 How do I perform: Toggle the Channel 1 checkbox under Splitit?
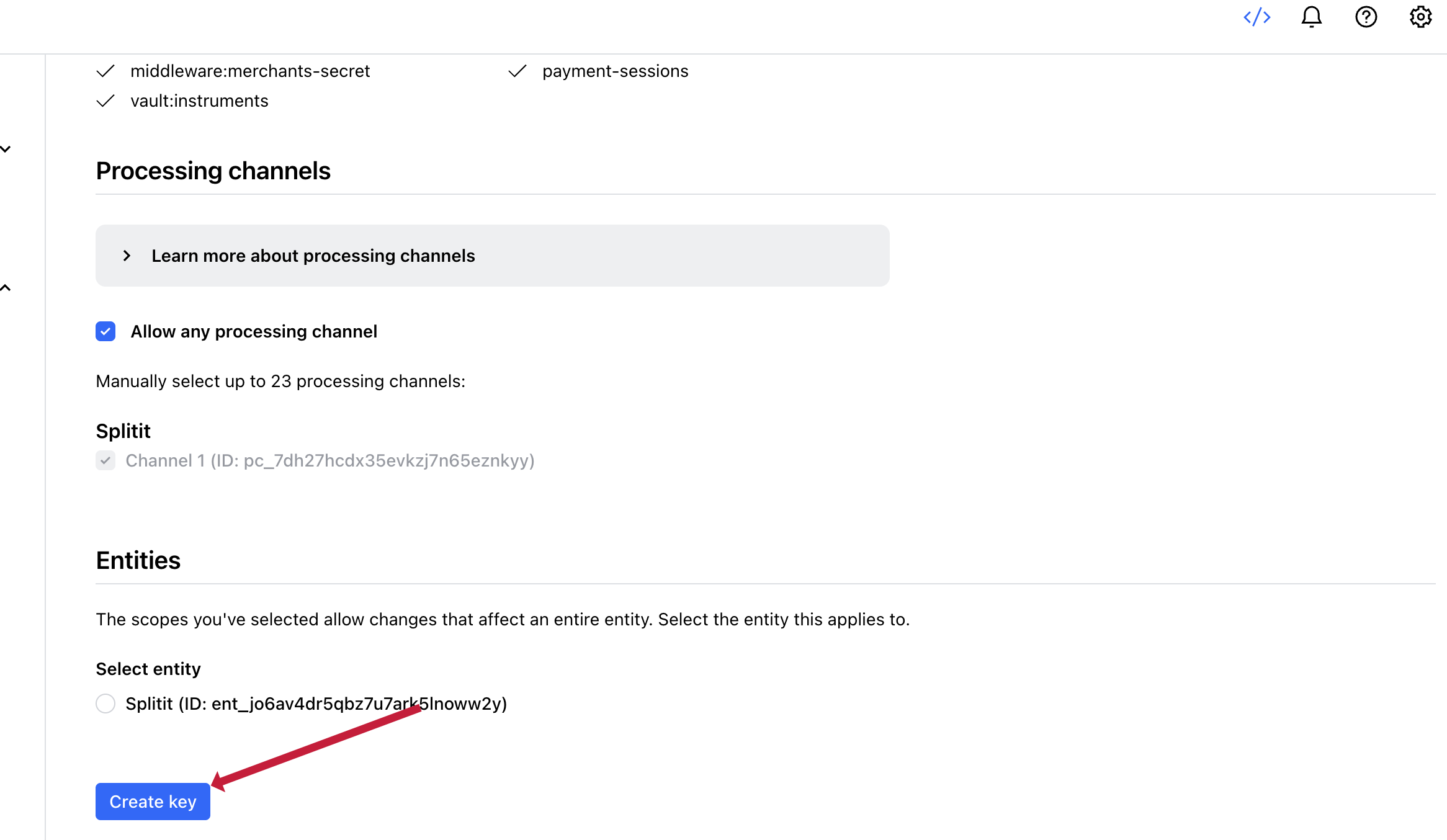pos(105,461)
